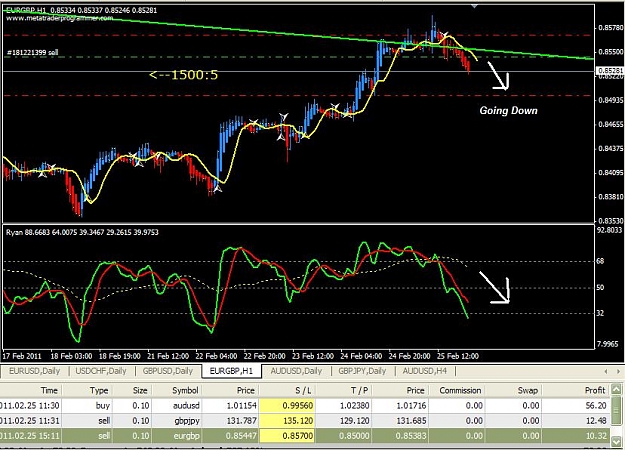Click the T / P column header
Viewport: 625px width, 450px height.
tap(342, 390)
